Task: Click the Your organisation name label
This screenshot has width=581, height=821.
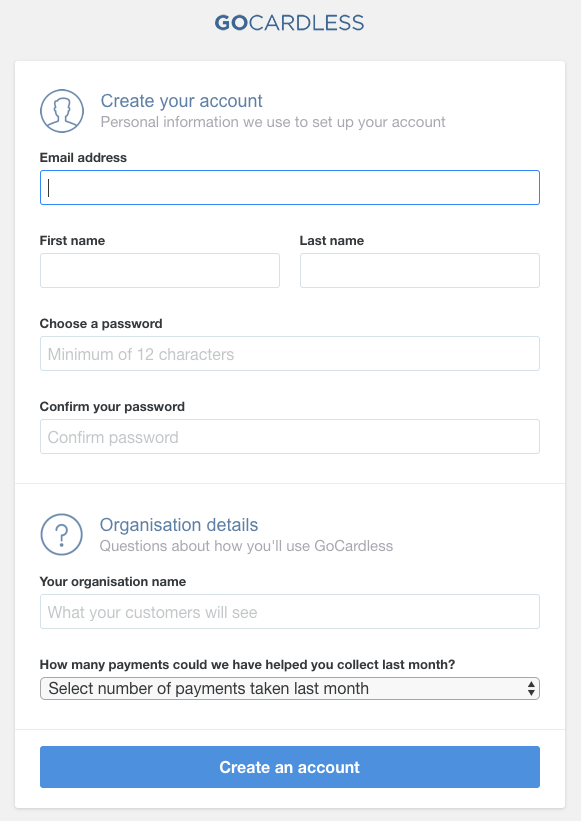Action: click(113, 582)
